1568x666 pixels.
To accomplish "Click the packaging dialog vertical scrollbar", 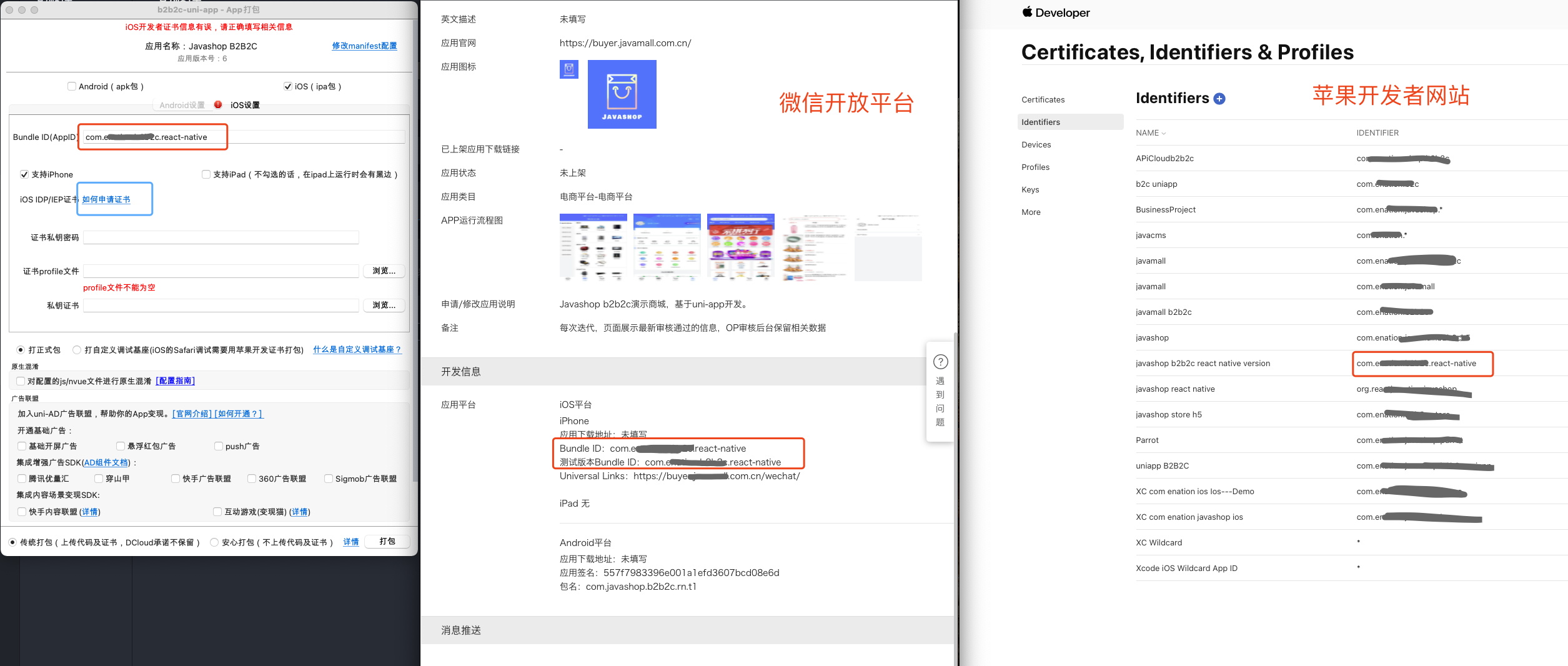I will pos(414,250).
